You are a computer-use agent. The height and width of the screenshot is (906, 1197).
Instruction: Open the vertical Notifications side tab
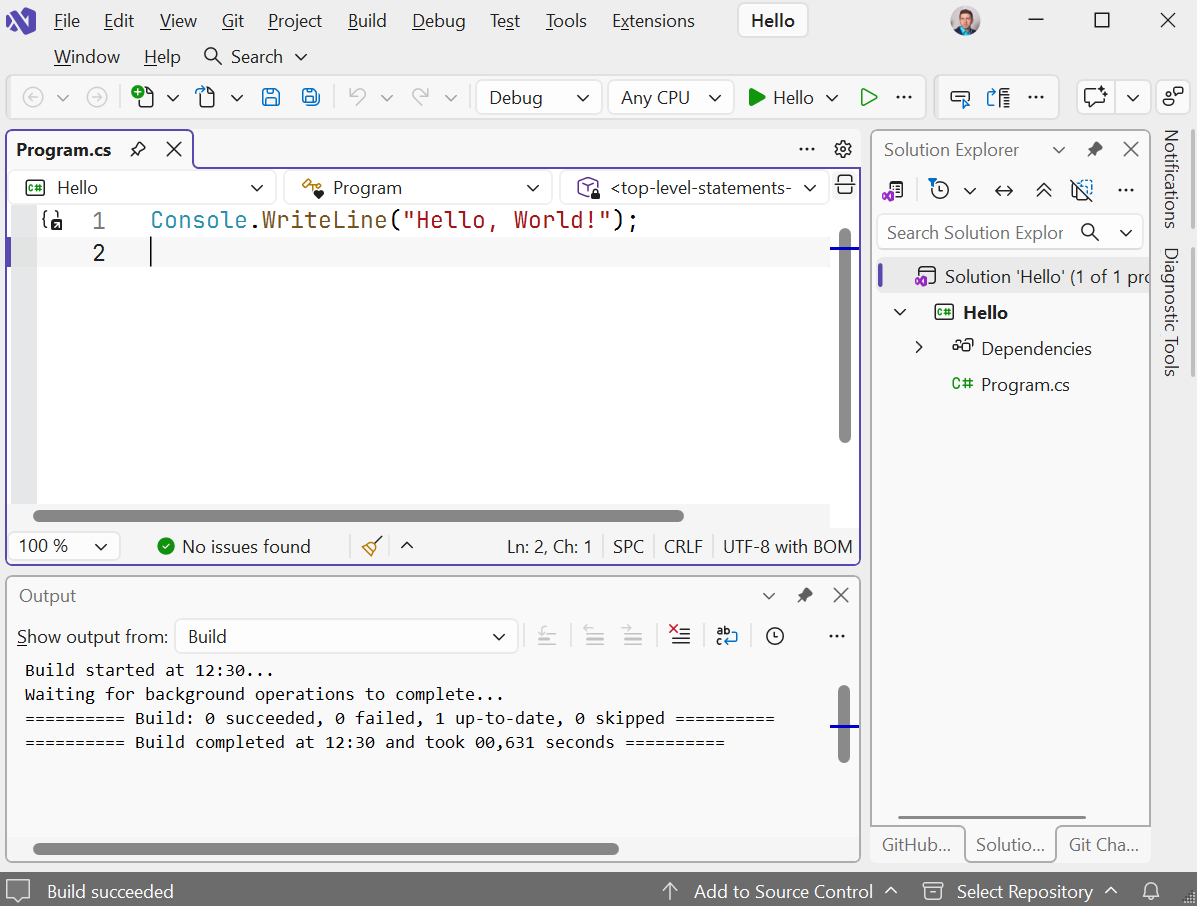pos(1171,179)
